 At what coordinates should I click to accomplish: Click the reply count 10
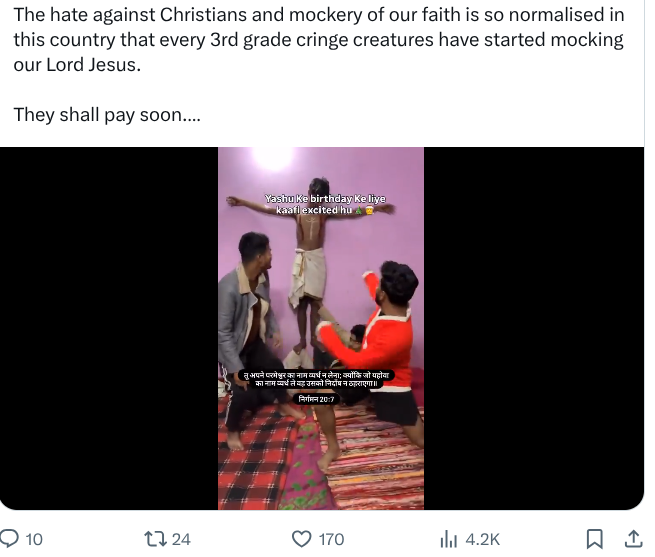34,539
